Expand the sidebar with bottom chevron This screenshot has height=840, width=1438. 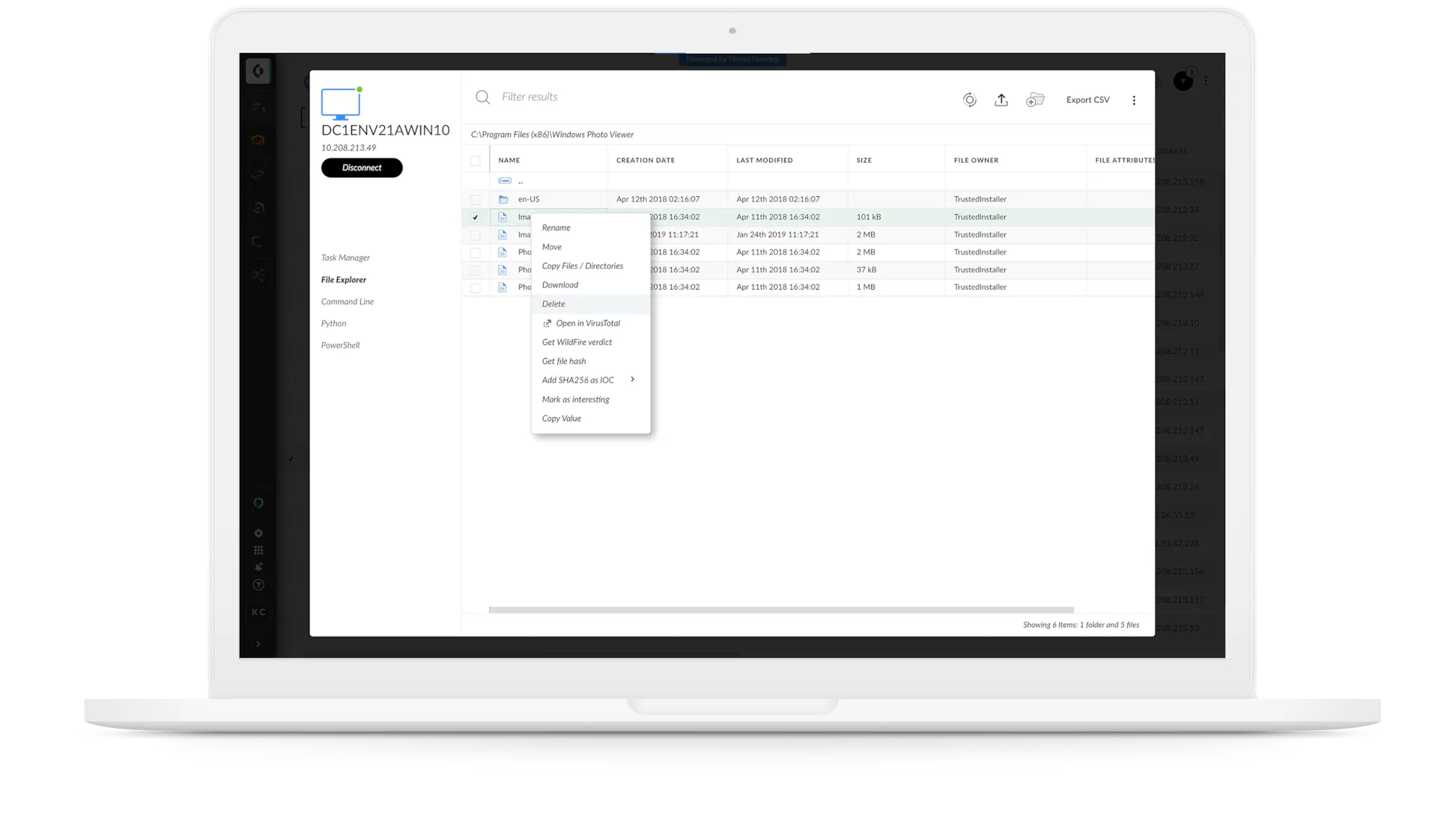258,644
